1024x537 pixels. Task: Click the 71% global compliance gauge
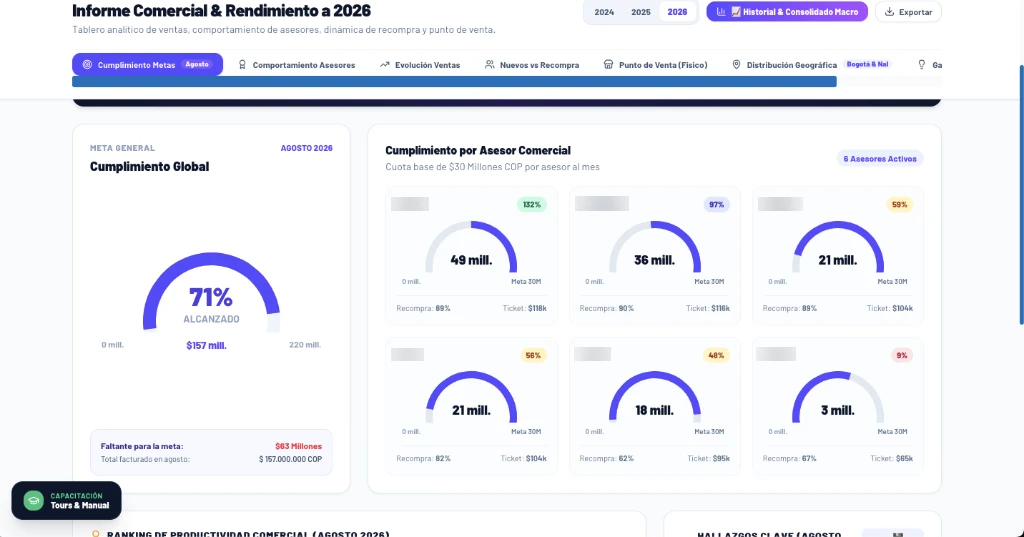[x=211, y=292]
